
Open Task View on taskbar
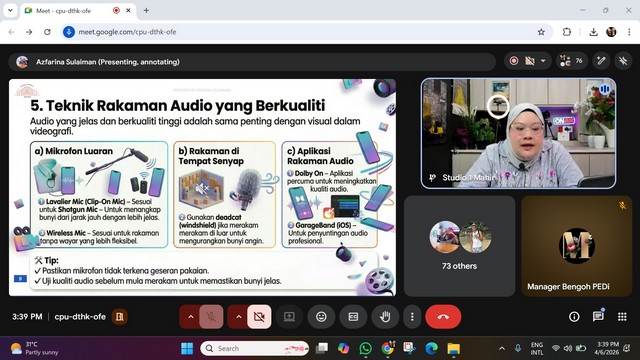point(322,349)
